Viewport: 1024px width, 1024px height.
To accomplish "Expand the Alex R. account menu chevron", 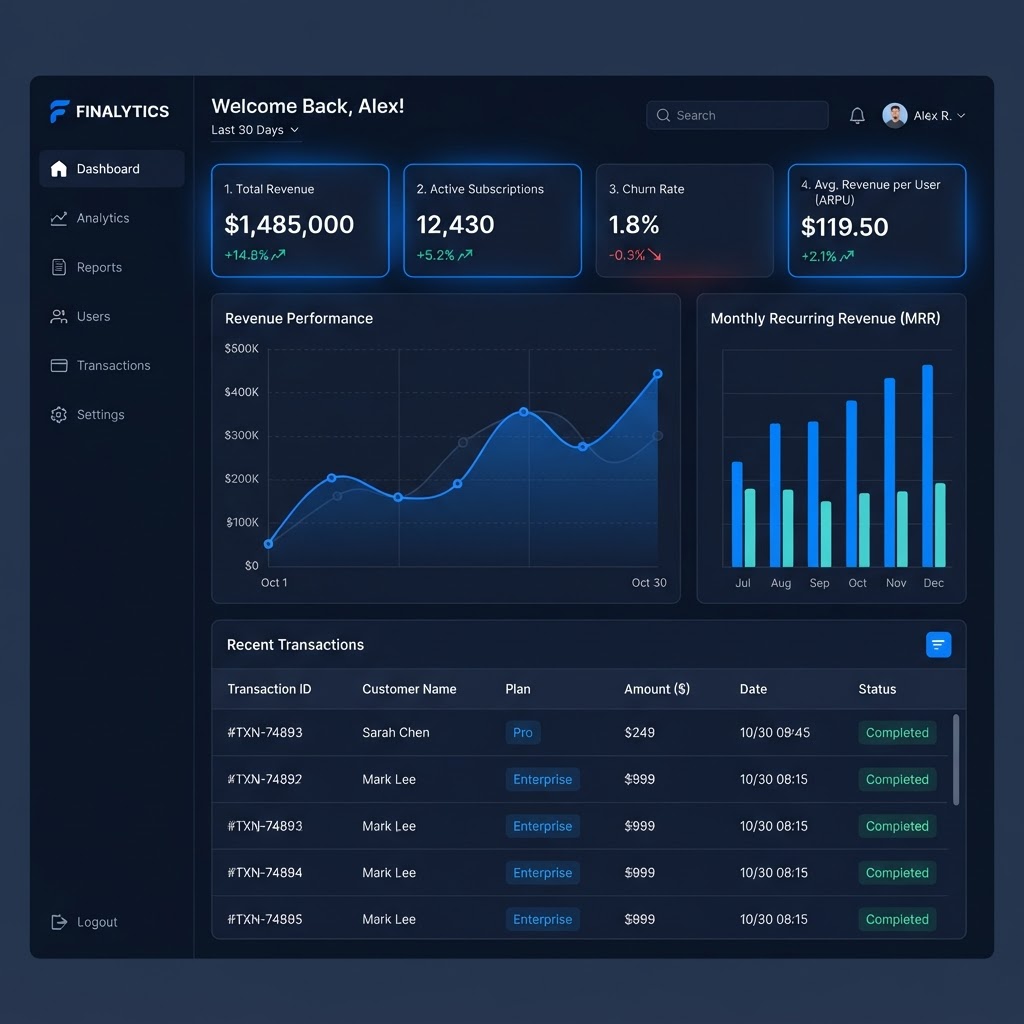I will pyautogui.click(x=961, y=116).
